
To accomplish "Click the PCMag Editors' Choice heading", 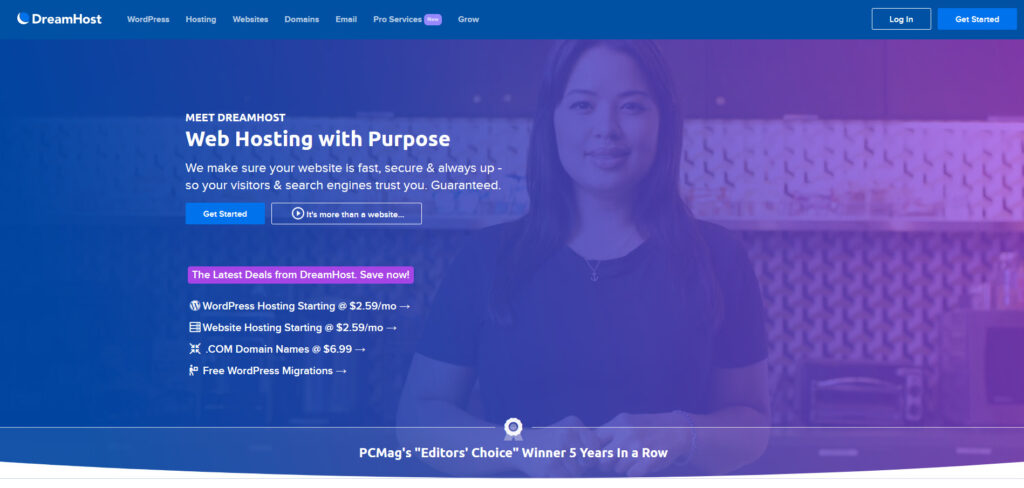I will [x=513, y=453].
